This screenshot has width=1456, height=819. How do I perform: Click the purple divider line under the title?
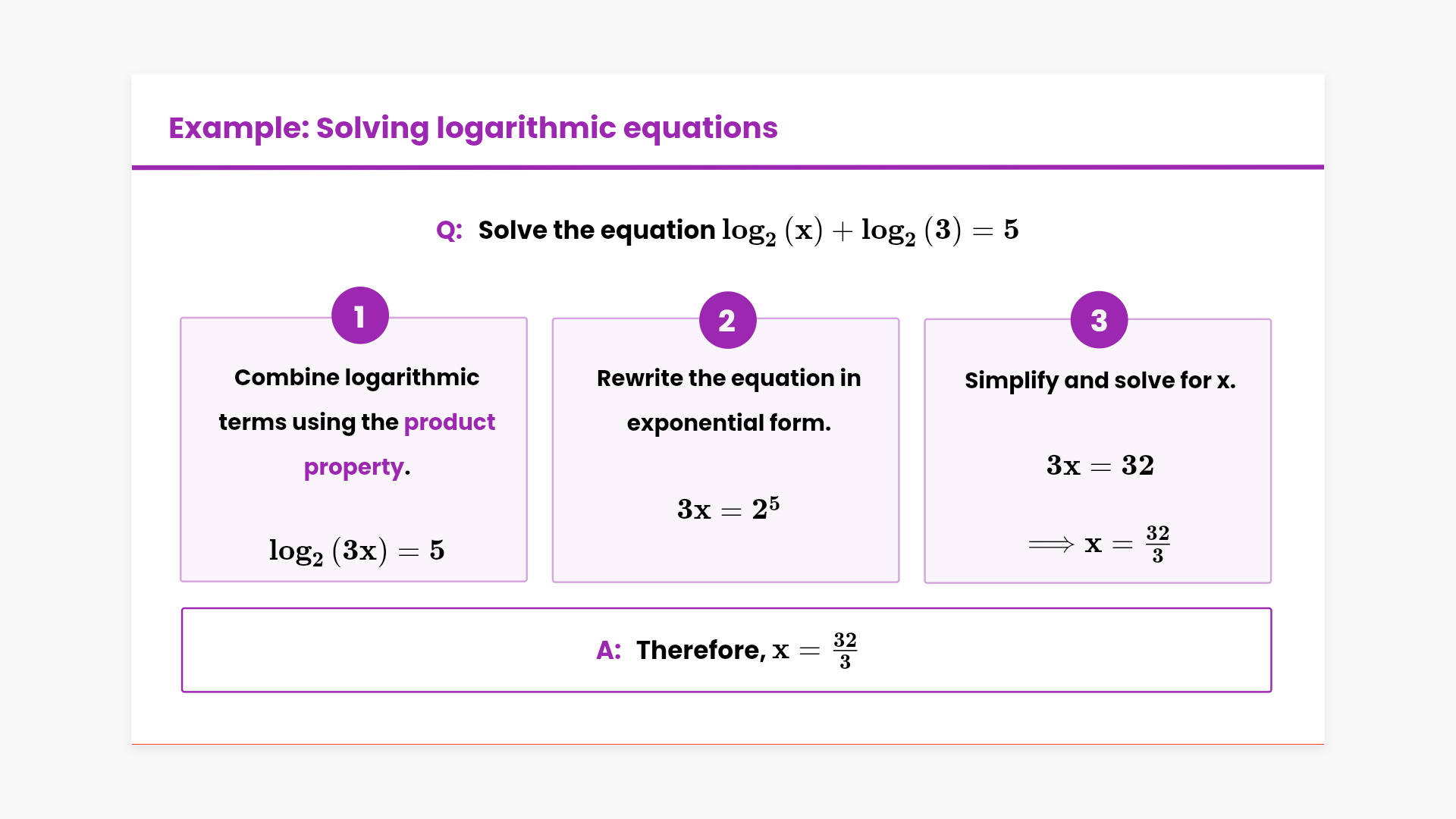click(x=728, y=167)
